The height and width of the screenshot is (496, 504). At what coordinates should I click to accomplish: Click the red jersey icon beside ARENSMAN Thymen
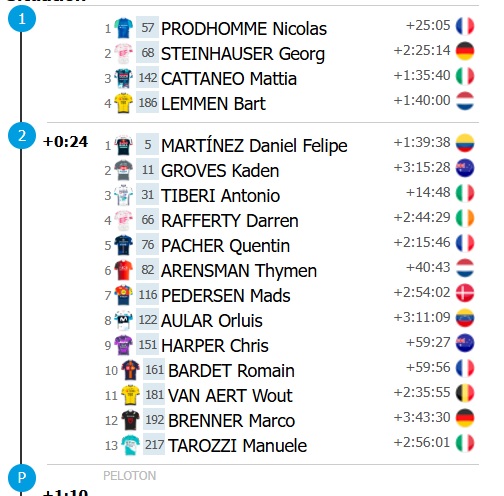[x=123, y=270]
